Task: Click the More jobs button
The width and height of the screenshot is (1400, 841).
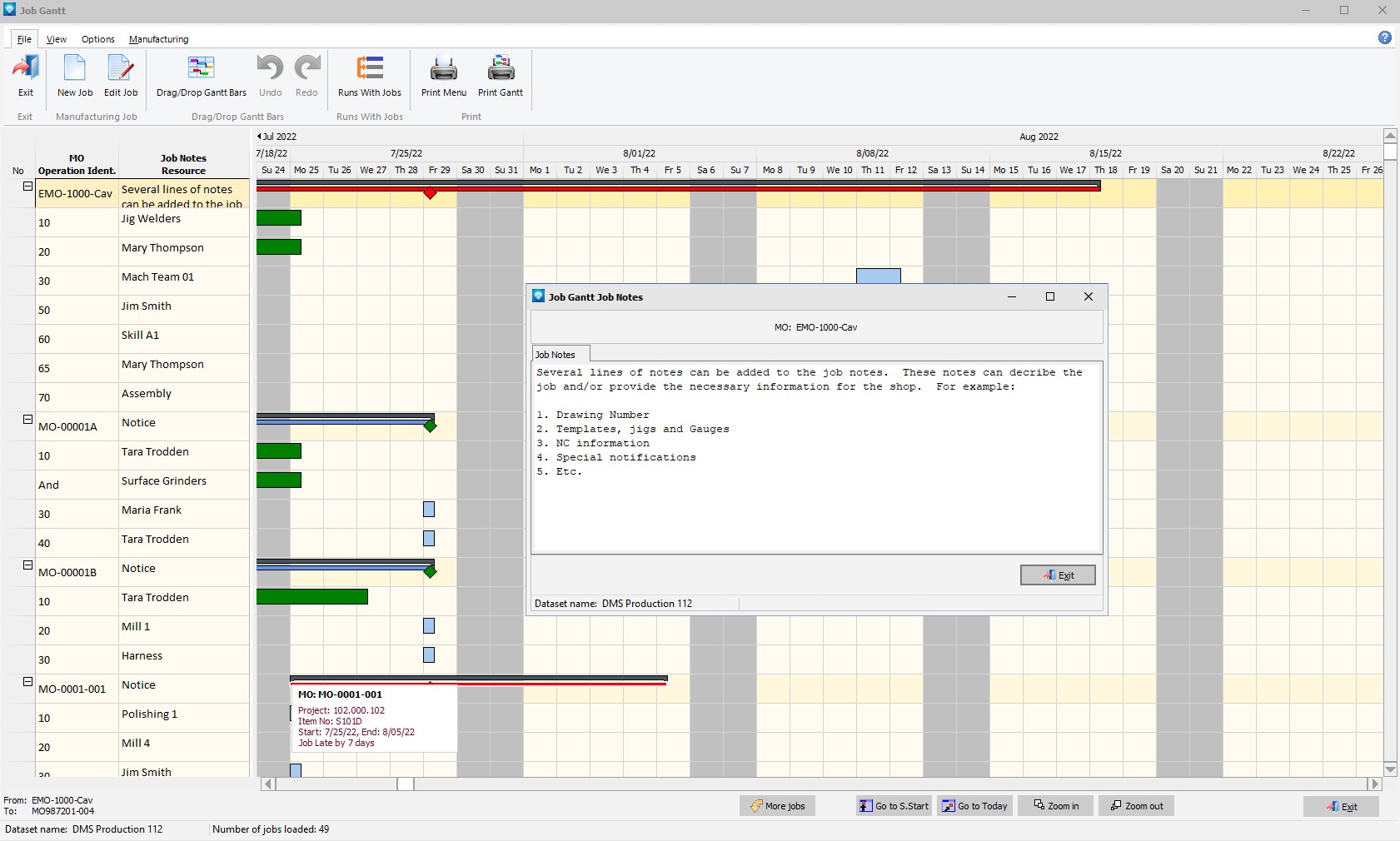Action: click(777, 806)
